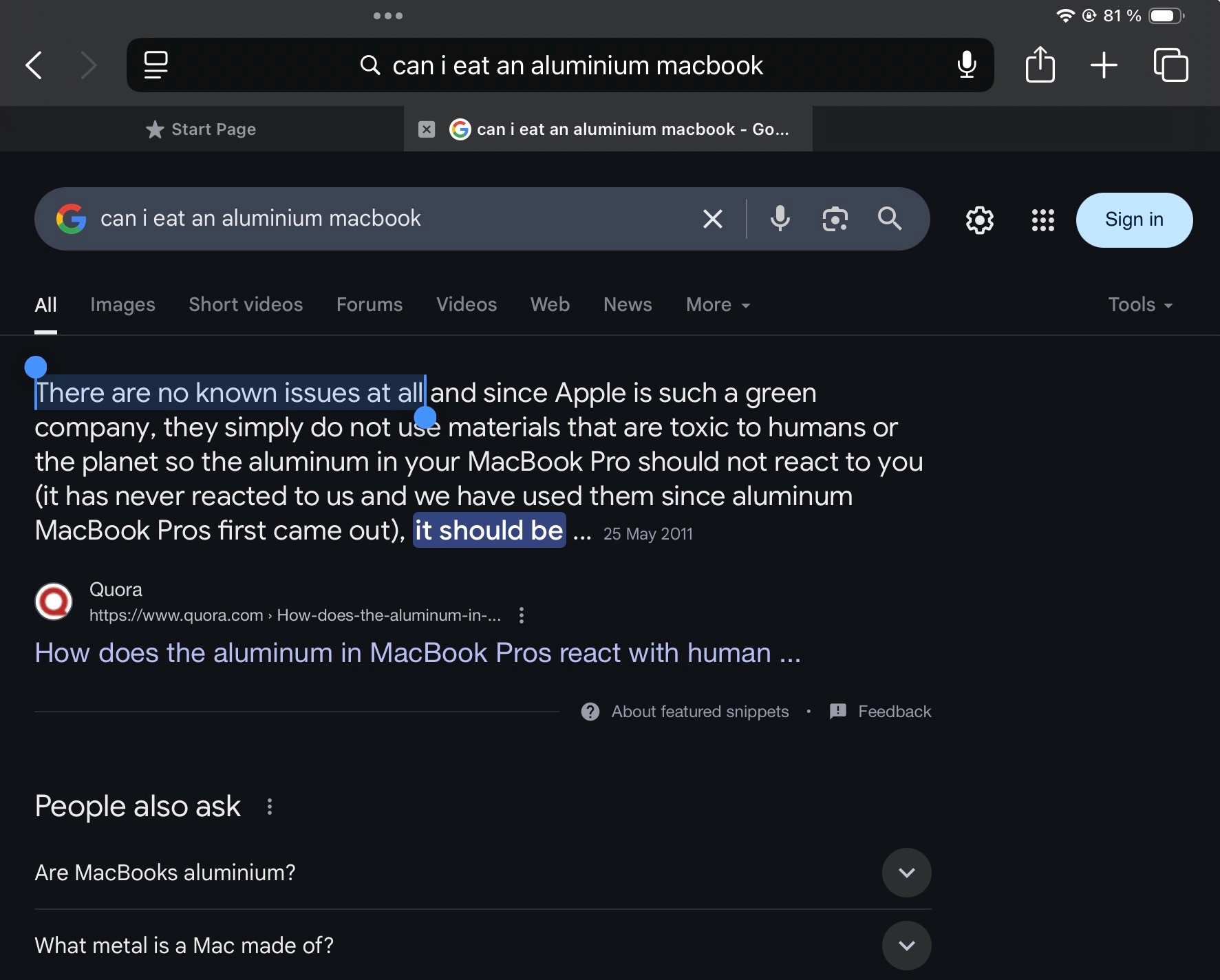Open People also ask options menu

pyautogui.click(x=270, y=807)
